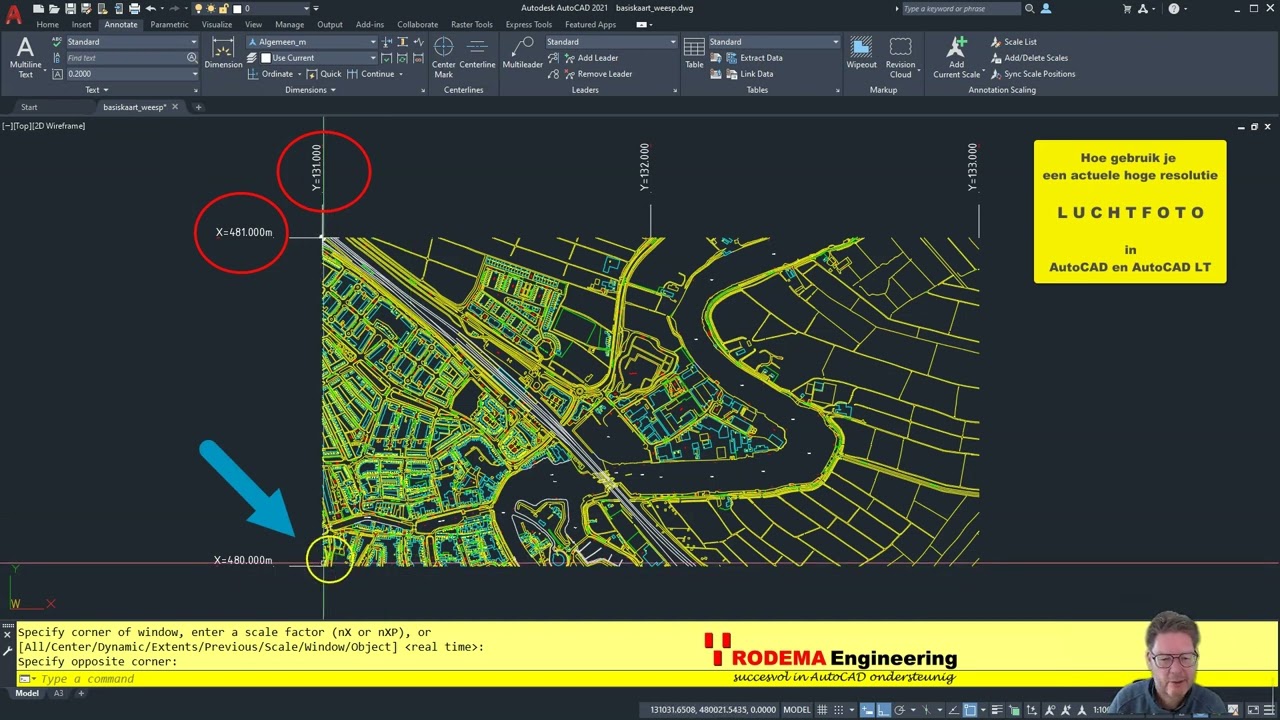The width and height of the screenshot is (1280, 720).
Task: Select the Revision Cloud tool
Action: [x=900, y=58]
